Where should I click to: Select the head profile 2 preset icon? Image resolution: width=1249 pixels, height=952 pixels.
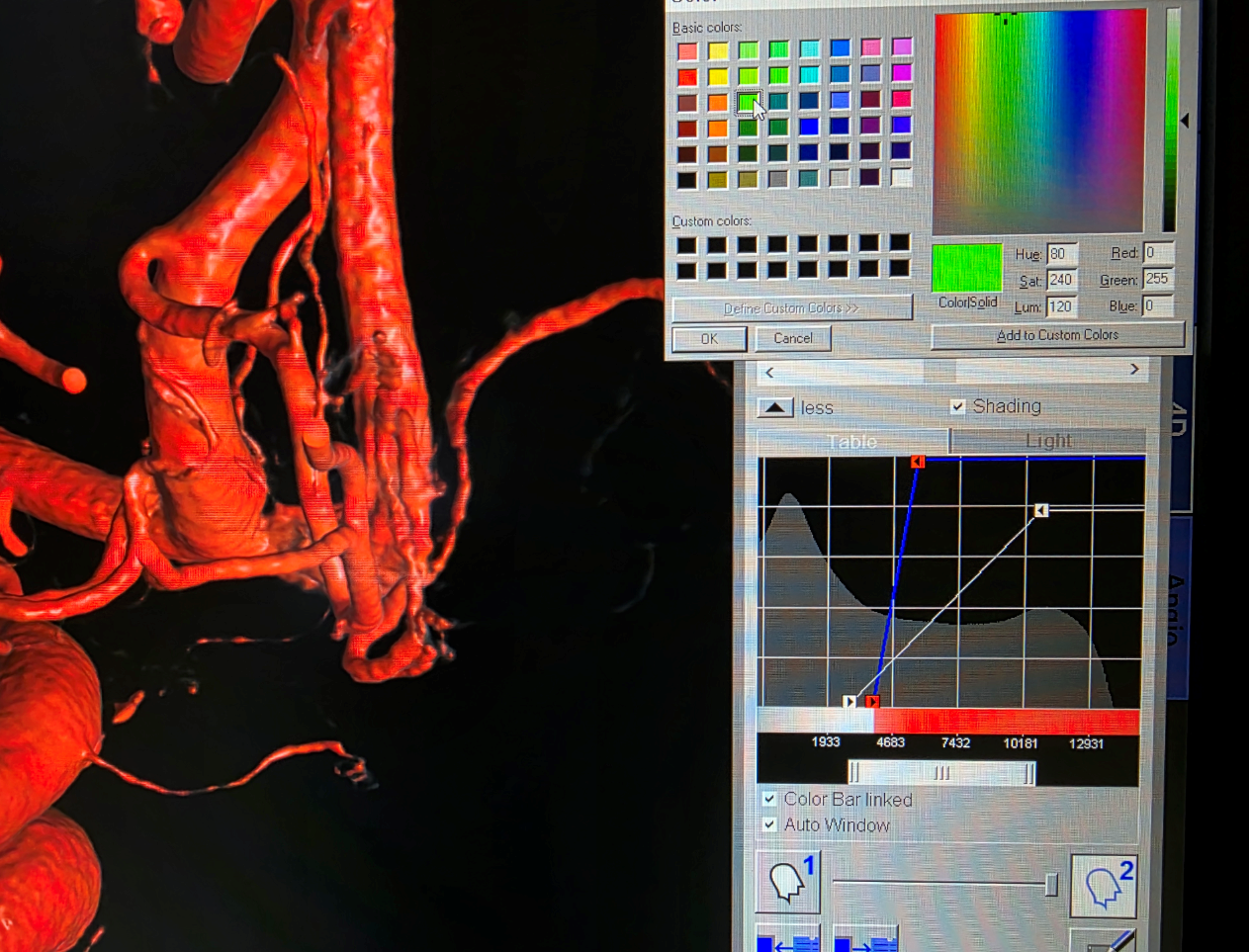click(1104, 885)
